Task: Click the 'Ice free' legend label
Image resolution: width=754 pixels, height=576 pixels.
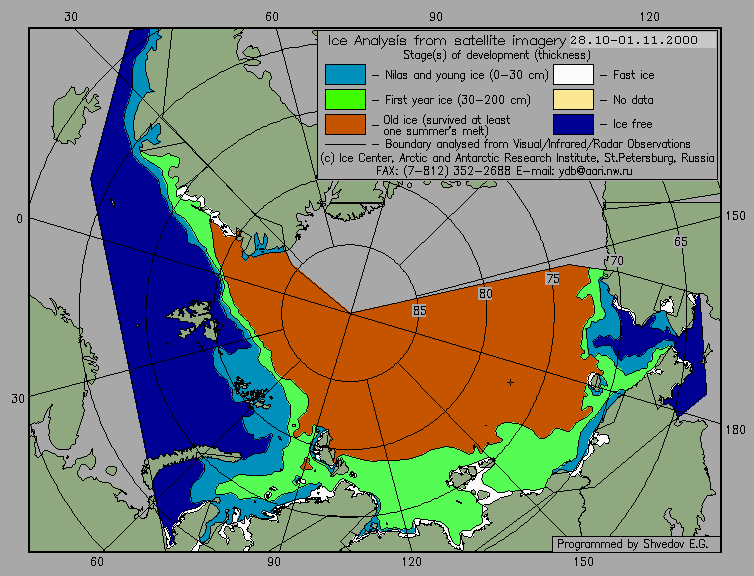Action: coord(632,124)
